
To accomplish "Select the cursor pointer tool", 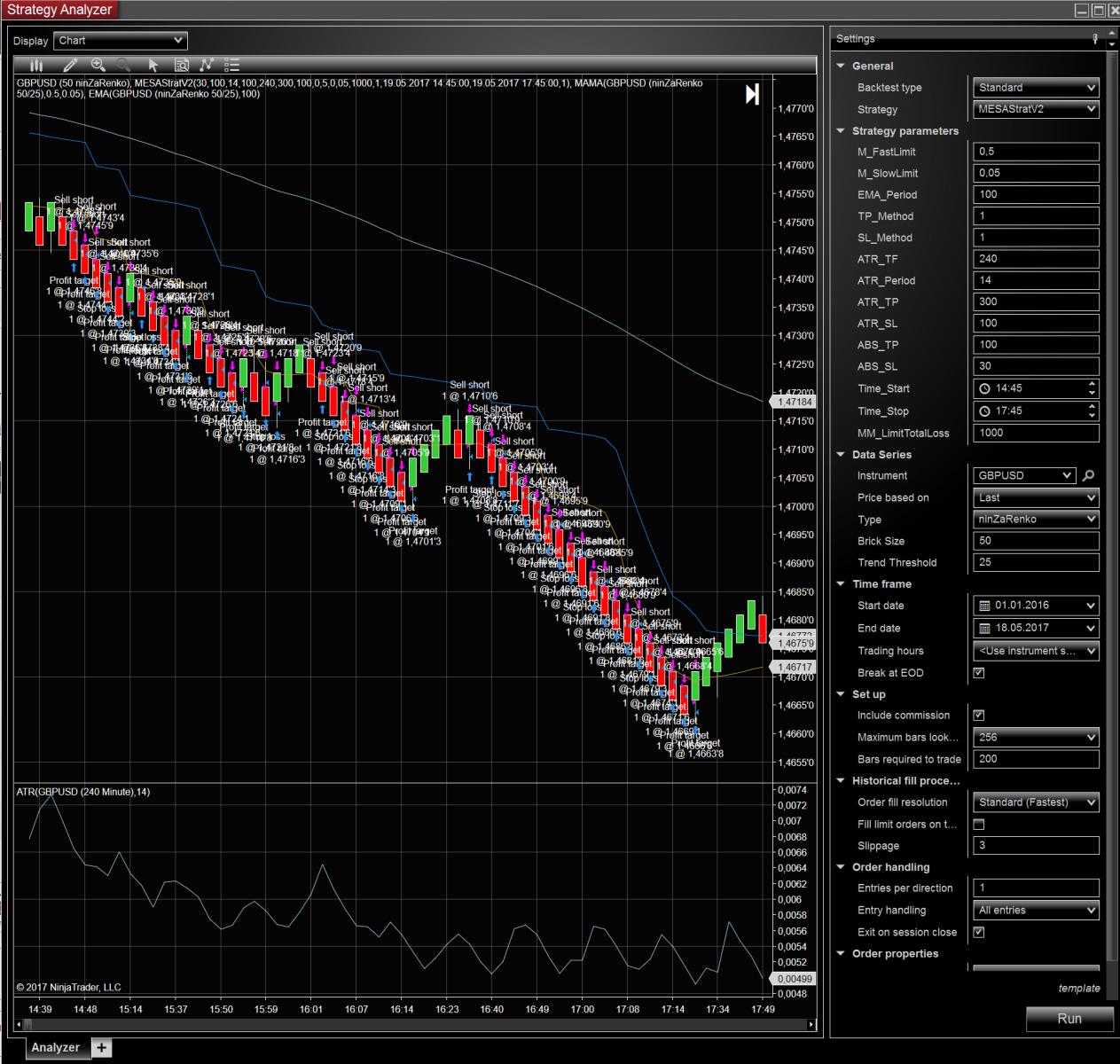I will [x=153, y=65].
